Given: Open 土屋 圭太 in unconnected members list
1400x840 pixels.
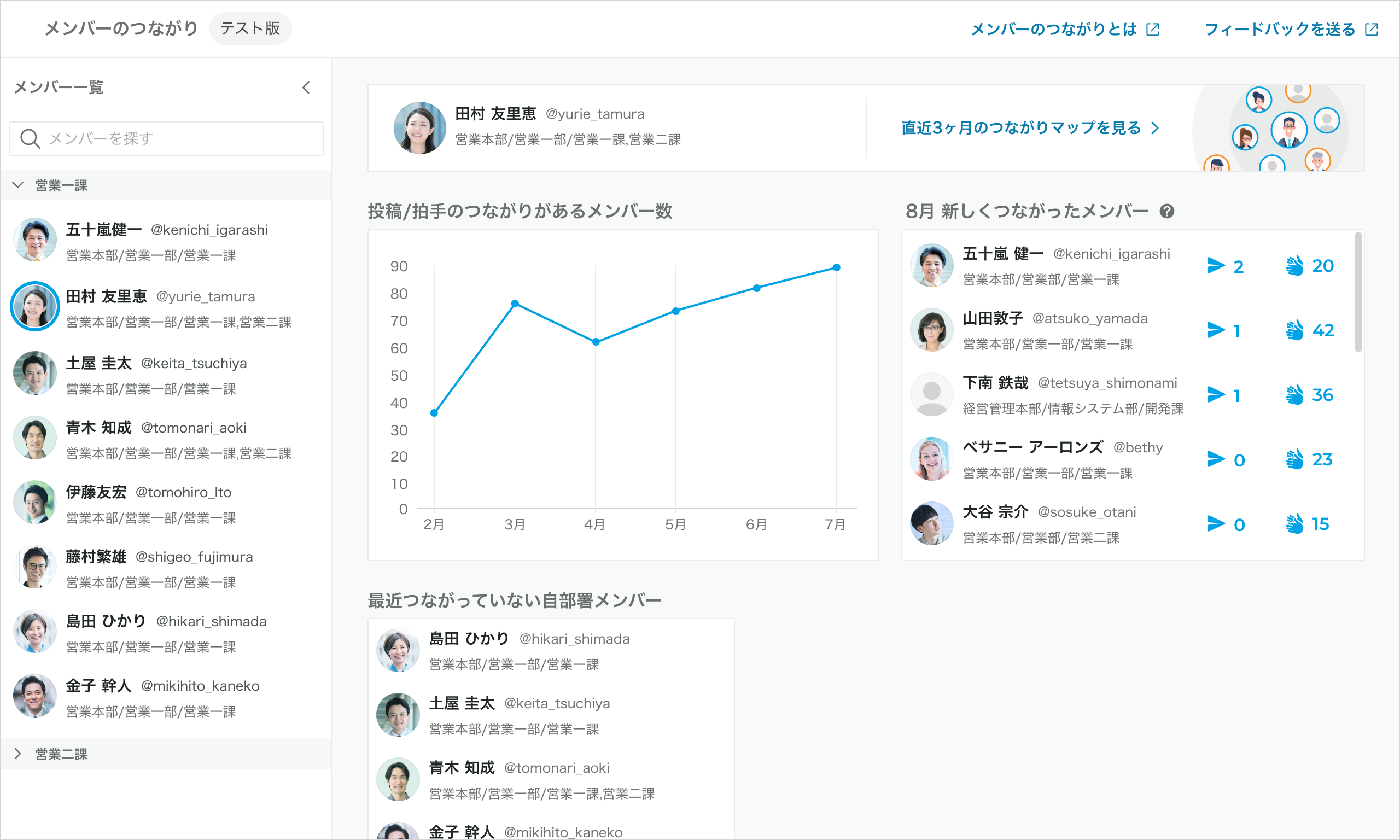Looking at the screenshot, I should [x=551, y=715].
